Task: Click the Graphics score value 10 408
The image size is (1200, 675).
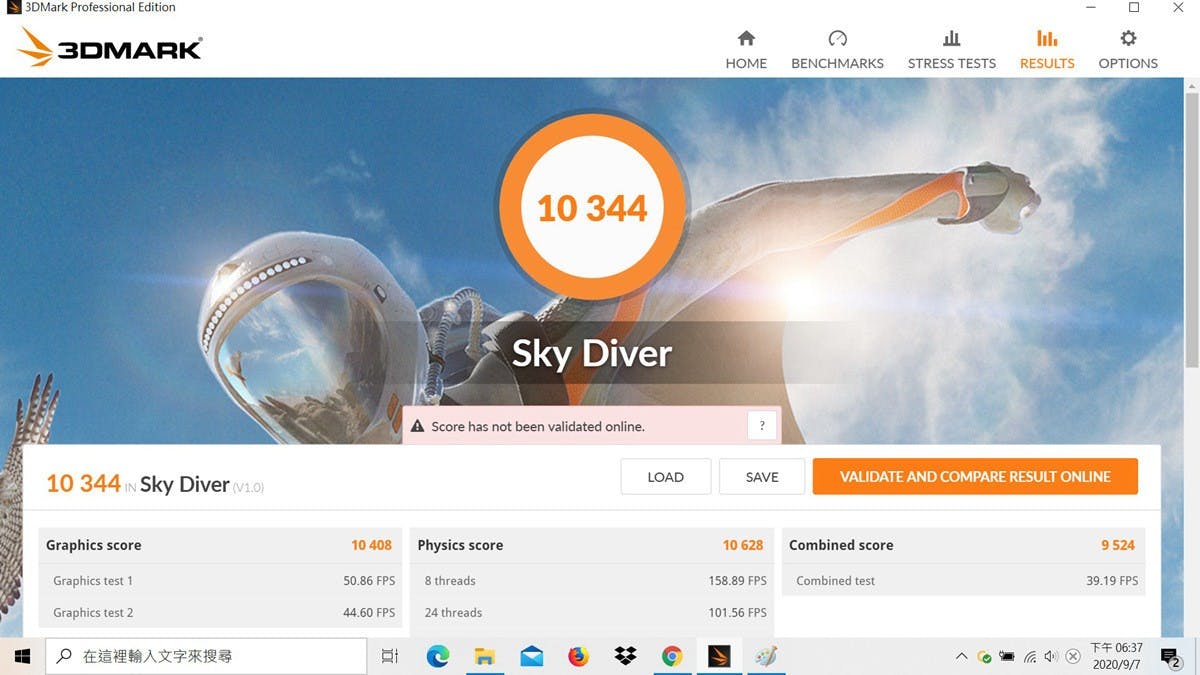Action: coord(371,545)
